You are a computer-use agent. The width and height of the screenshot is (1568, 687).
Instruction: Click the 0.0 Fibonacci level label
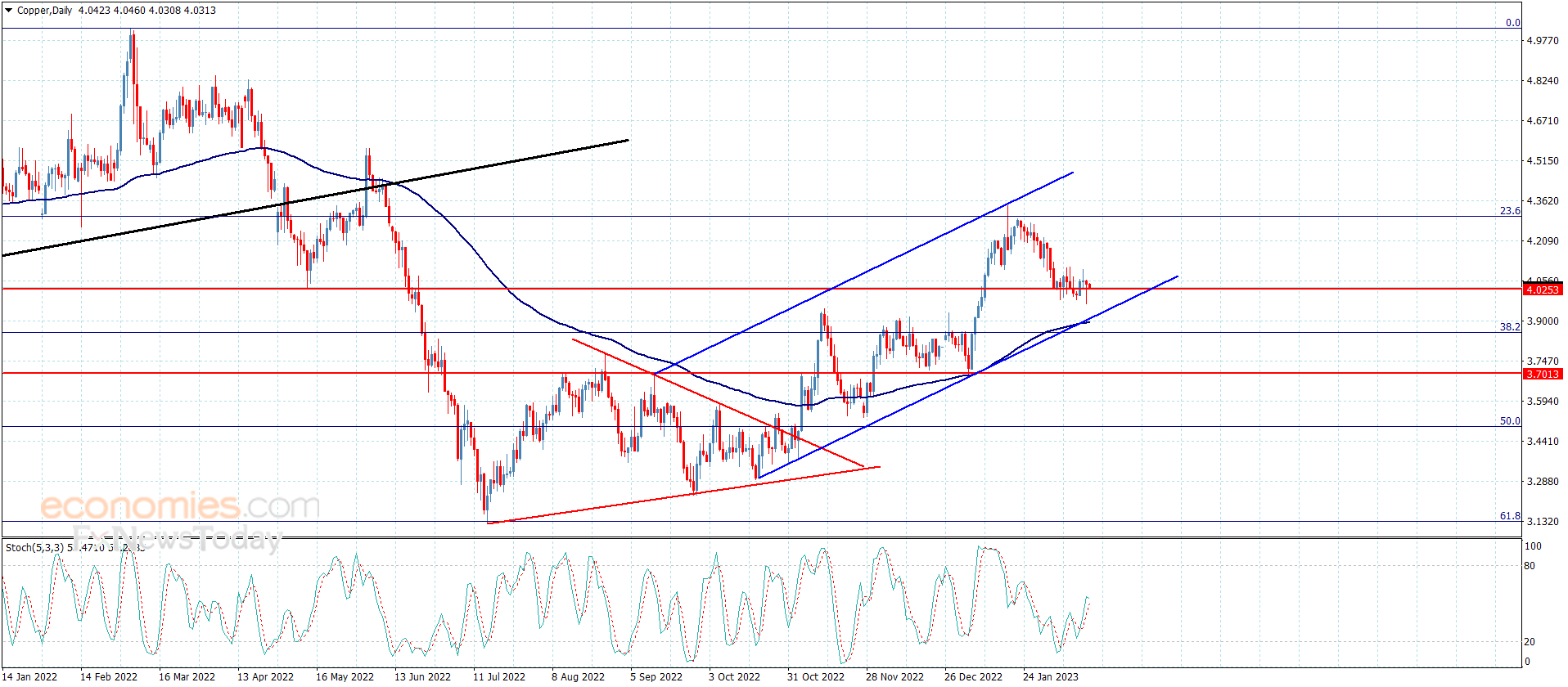(1513, 23)
